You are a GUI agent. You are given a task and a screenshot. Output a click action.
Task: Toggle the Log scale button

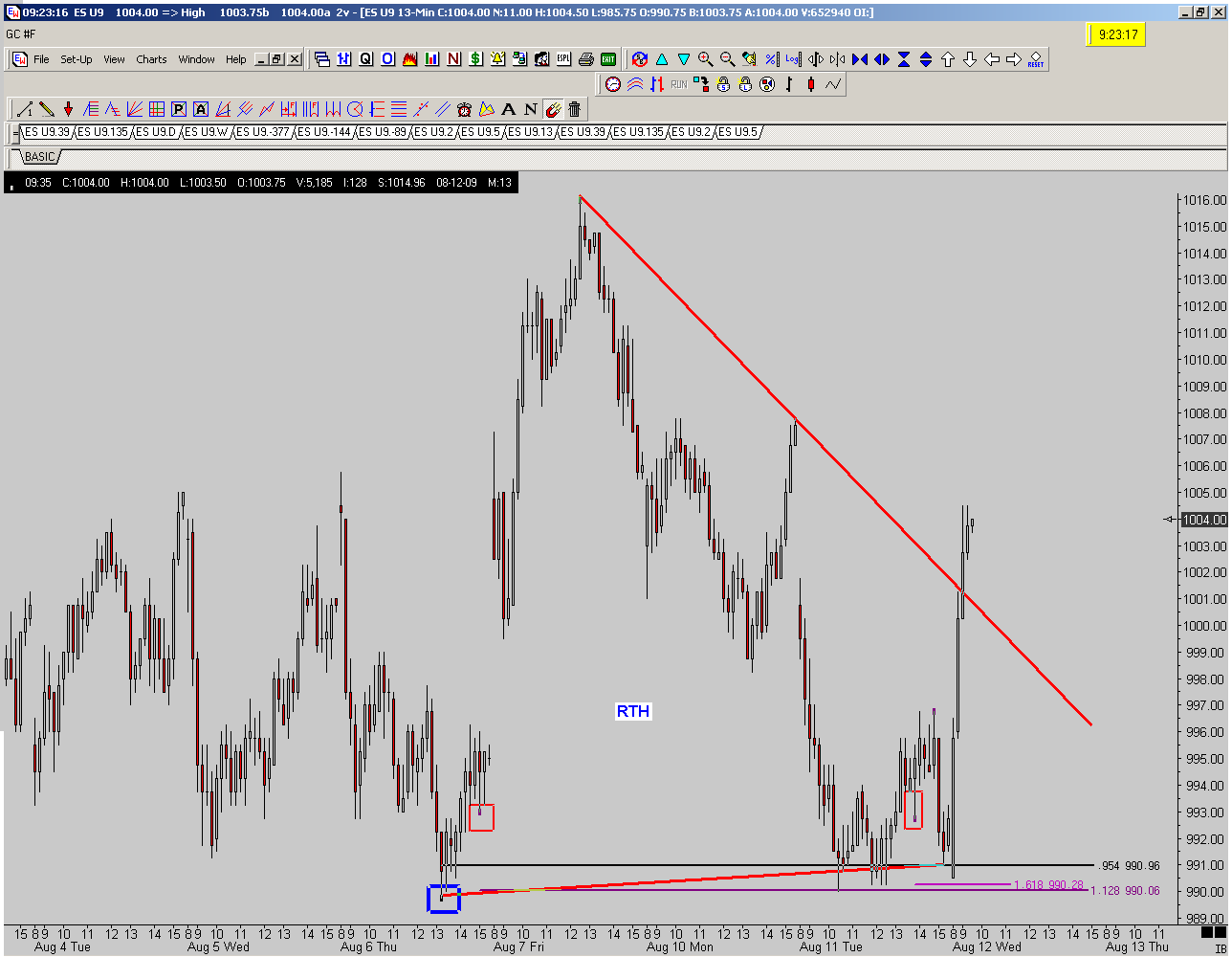point(793,59)
